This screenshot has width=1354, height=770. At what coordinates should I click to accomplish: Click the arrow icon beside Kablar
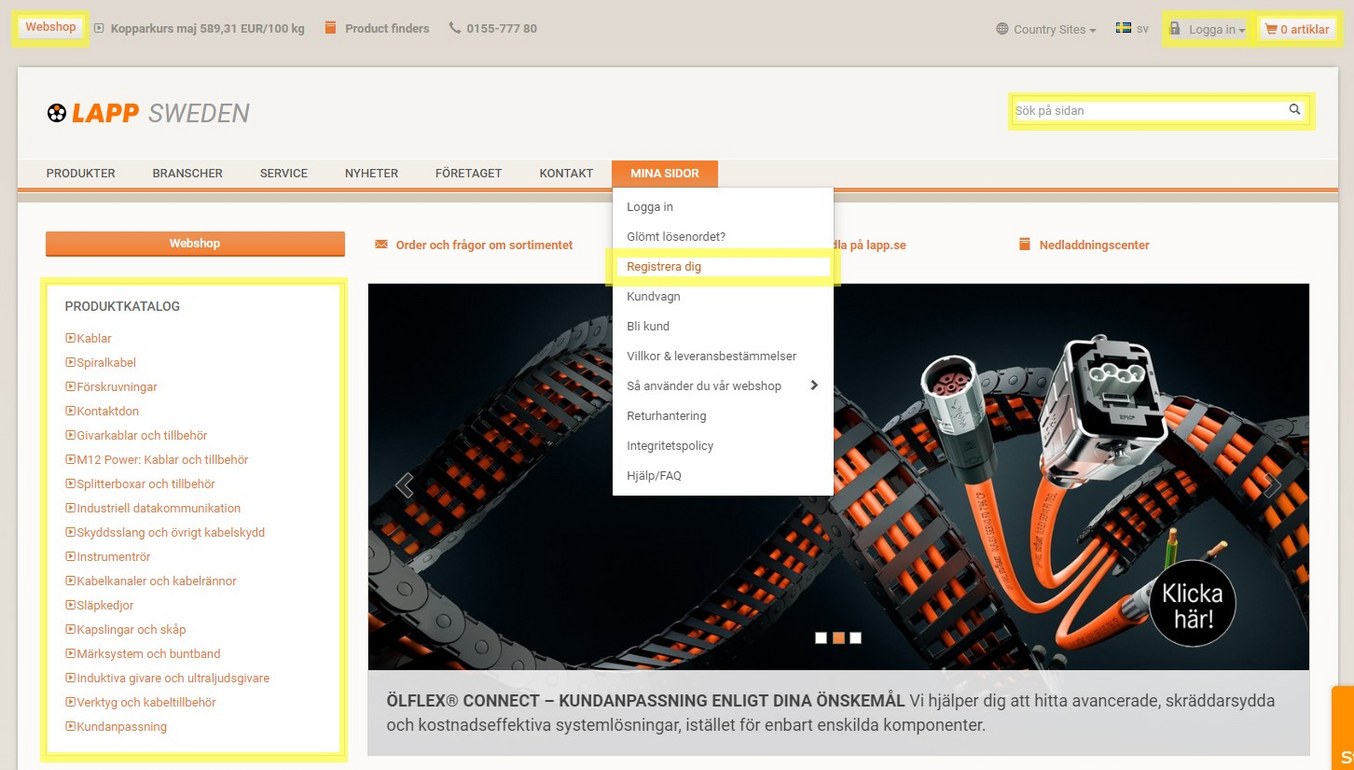pyautogui.click(x=70, y=338)
